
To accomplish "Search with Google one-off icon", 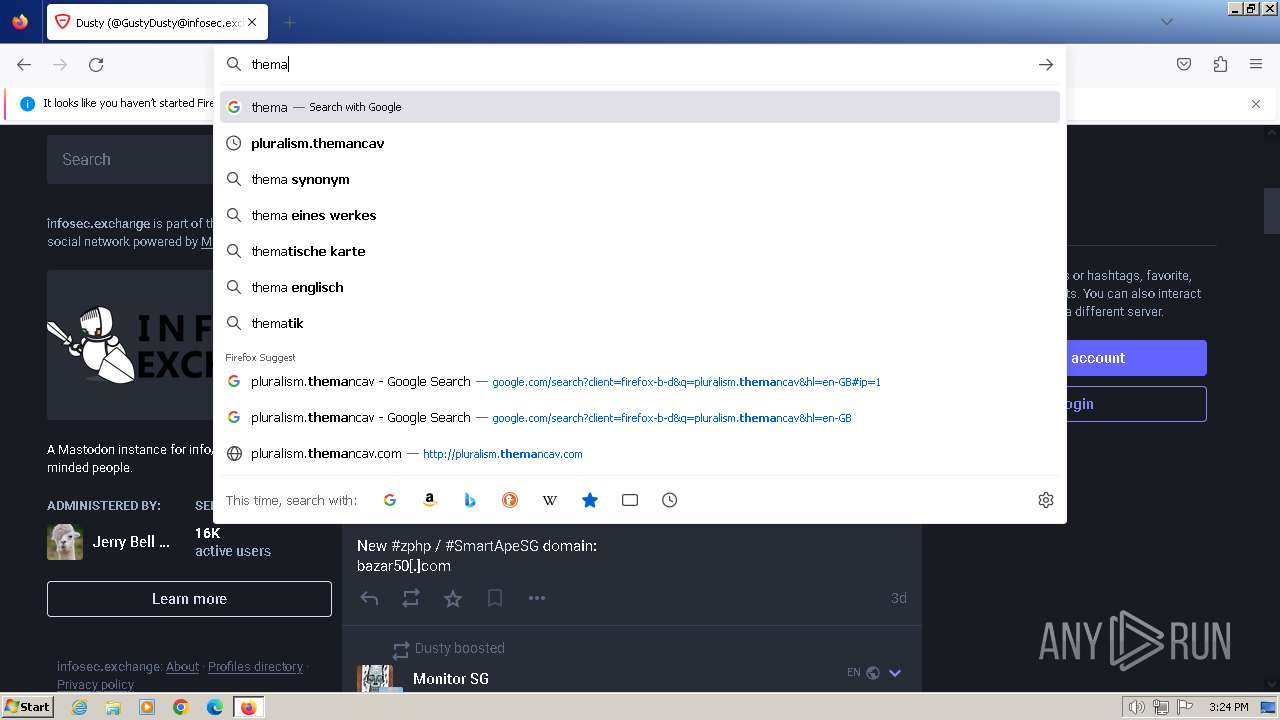I will point(390,500).
